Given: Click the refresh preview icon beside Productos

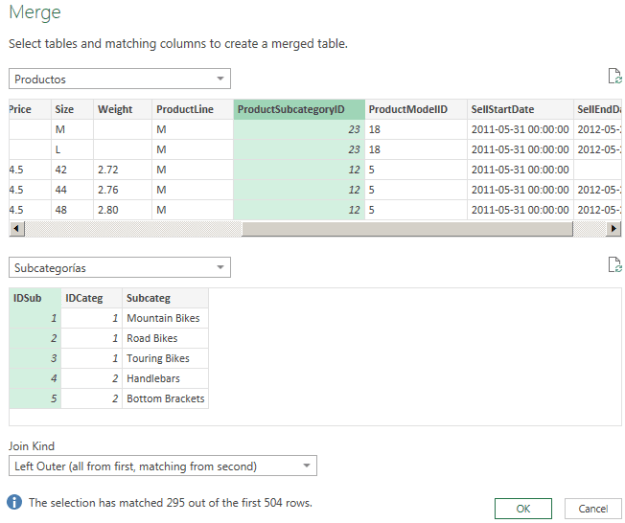Looking at the screenshot, I should (x=614, y=77).
